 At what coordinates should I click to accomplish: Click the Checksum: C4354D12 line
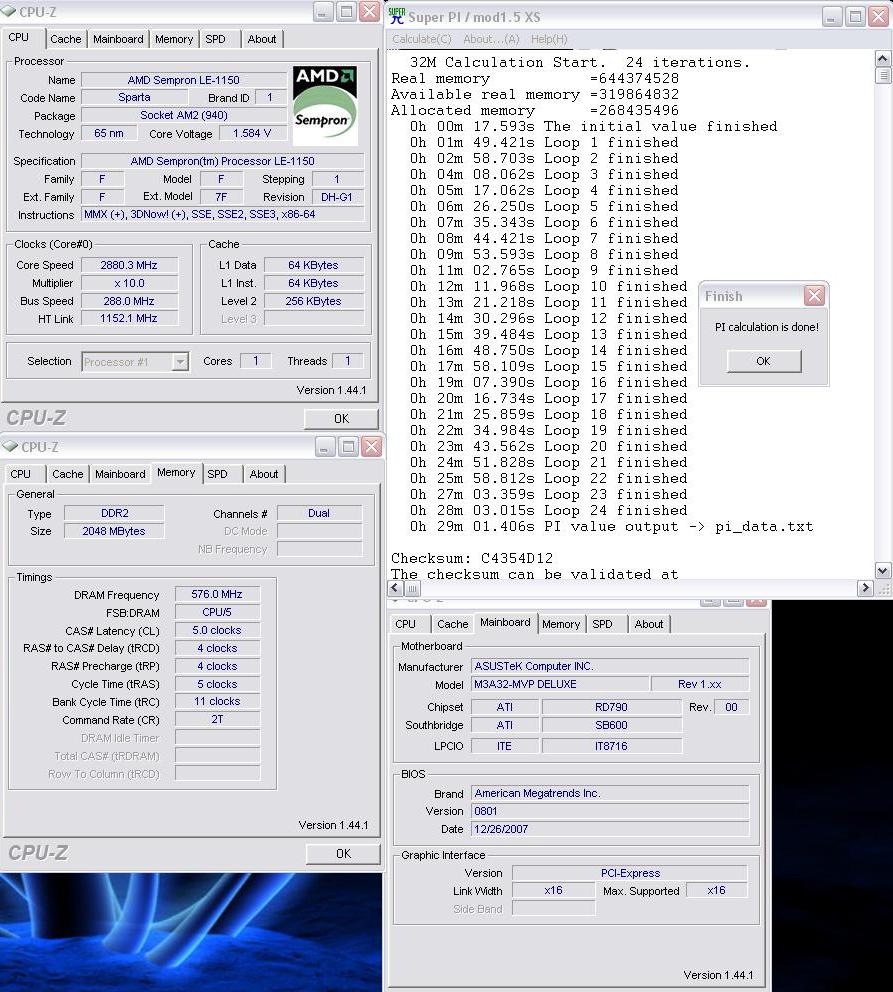point(472,559)
